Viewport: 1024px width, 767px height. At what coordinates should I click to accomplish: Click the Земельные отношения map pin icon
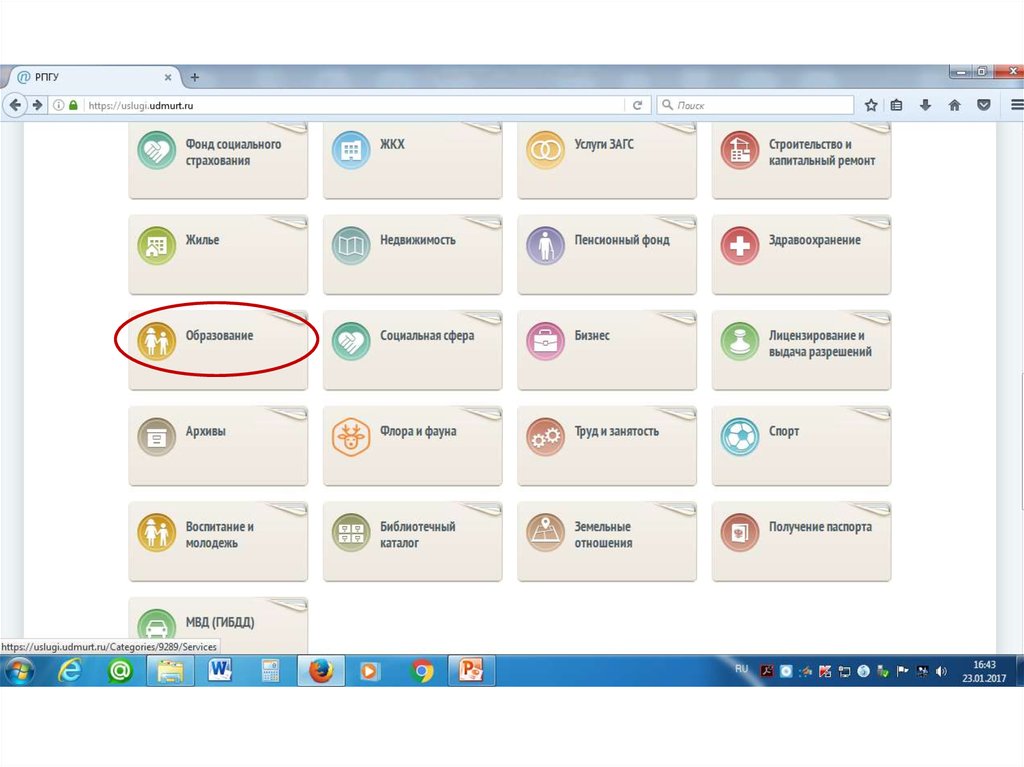click(545, 532)
